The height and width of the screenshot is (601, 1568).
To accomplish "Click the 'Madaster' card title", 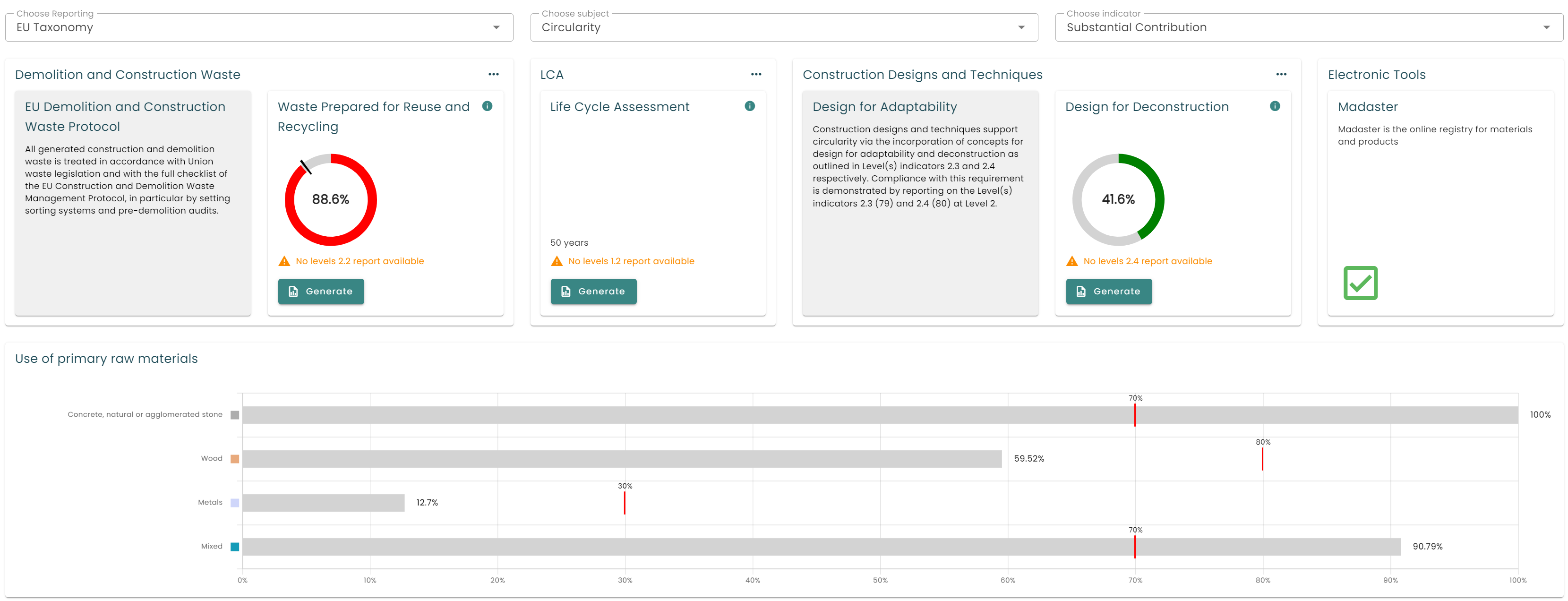I will (x=1368, y=107).
